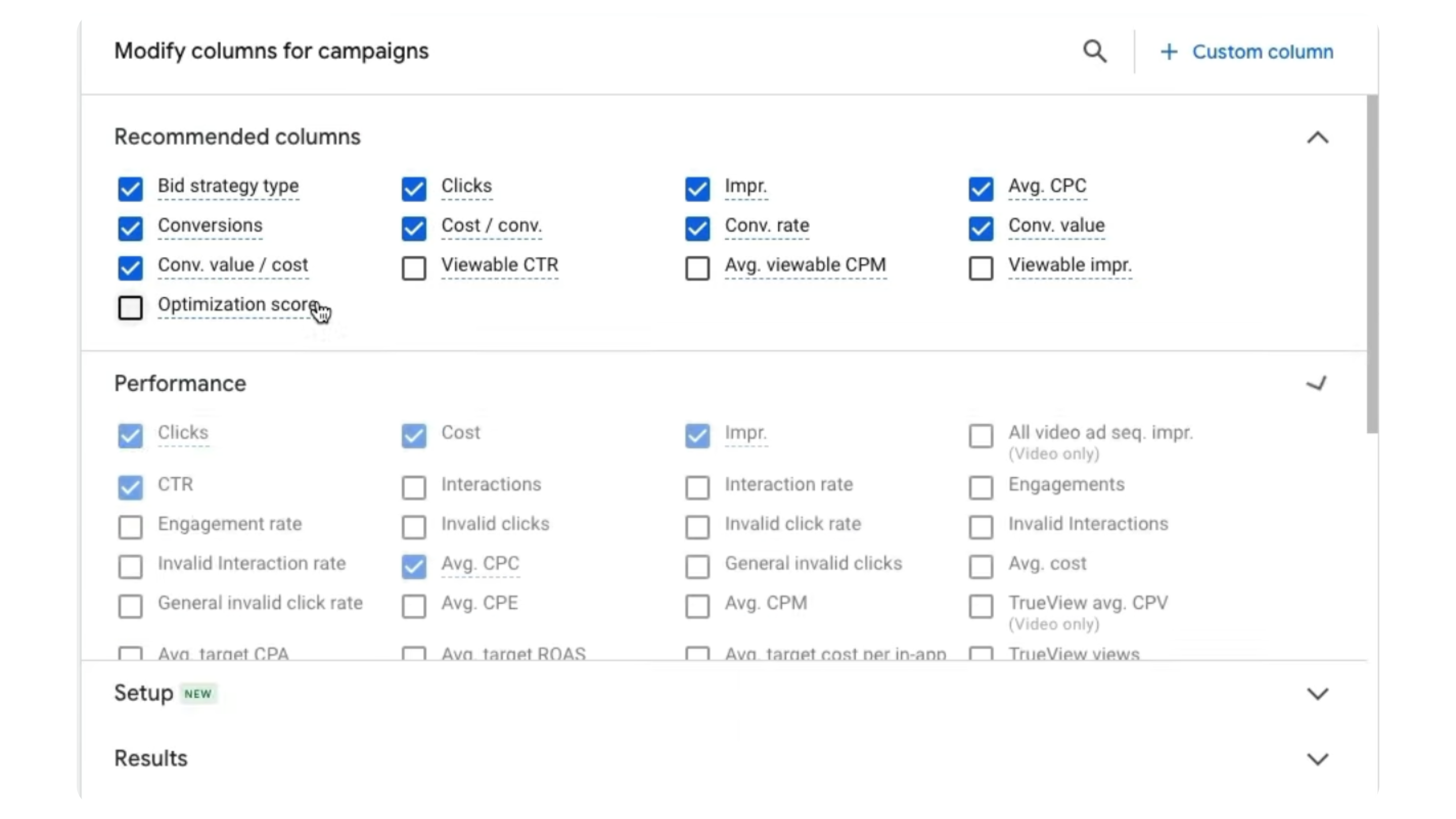This screenshot has height=819, width=1456.
Task: Expand the Setup section
Action: (1317, 694)
